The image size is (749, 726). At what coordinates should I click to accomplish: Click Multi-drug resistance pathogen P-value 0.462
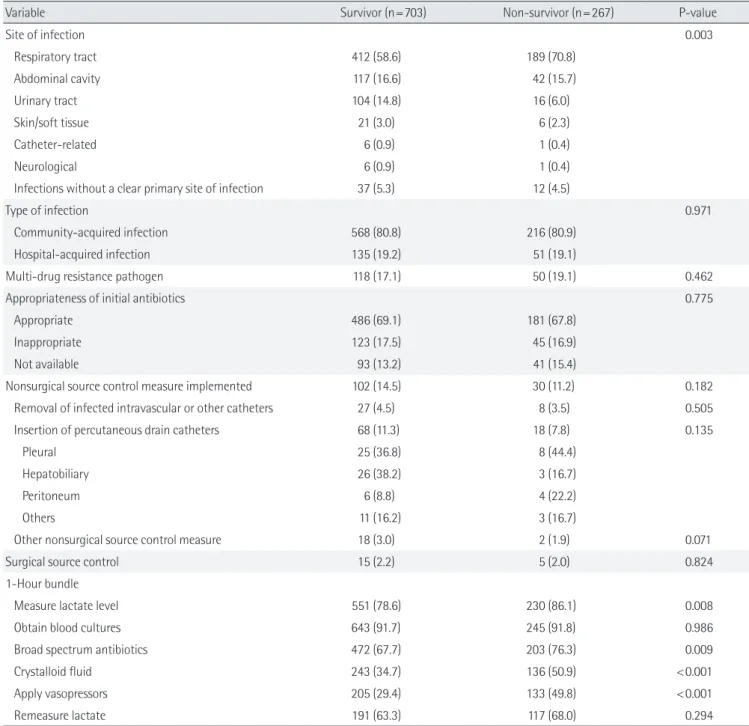[x=698, y=277]
